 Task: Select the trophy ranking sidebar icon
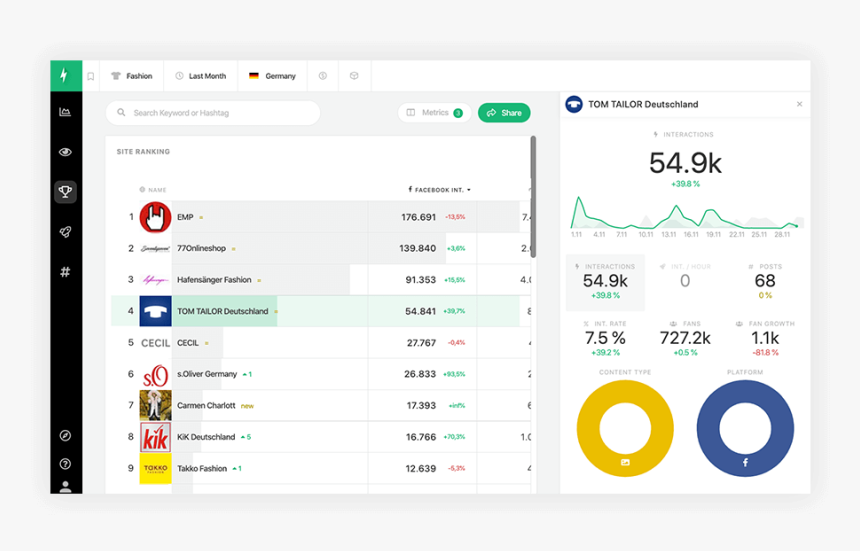tap(65, 192)
